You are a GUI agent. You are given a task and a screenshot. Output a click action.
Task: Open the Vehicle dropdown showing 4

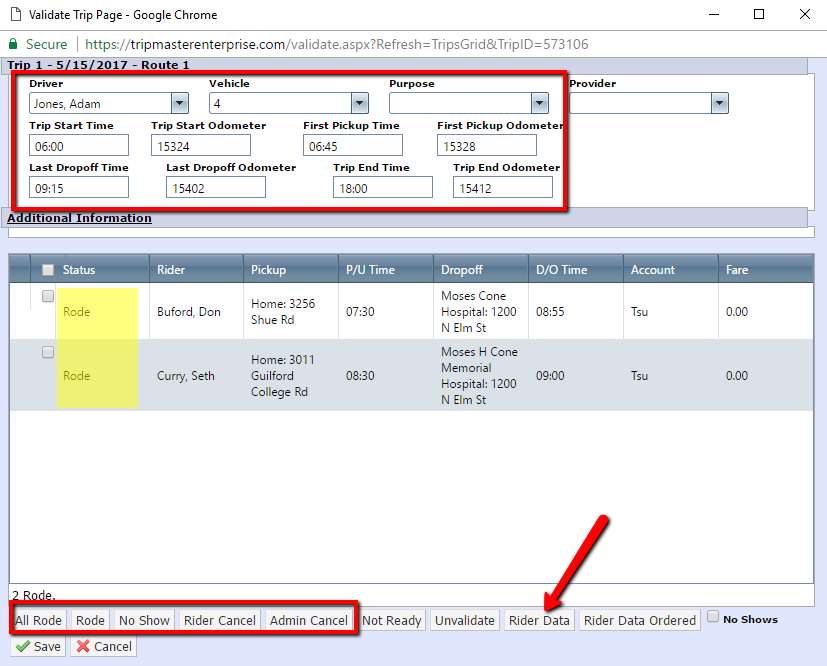(360, 103)
